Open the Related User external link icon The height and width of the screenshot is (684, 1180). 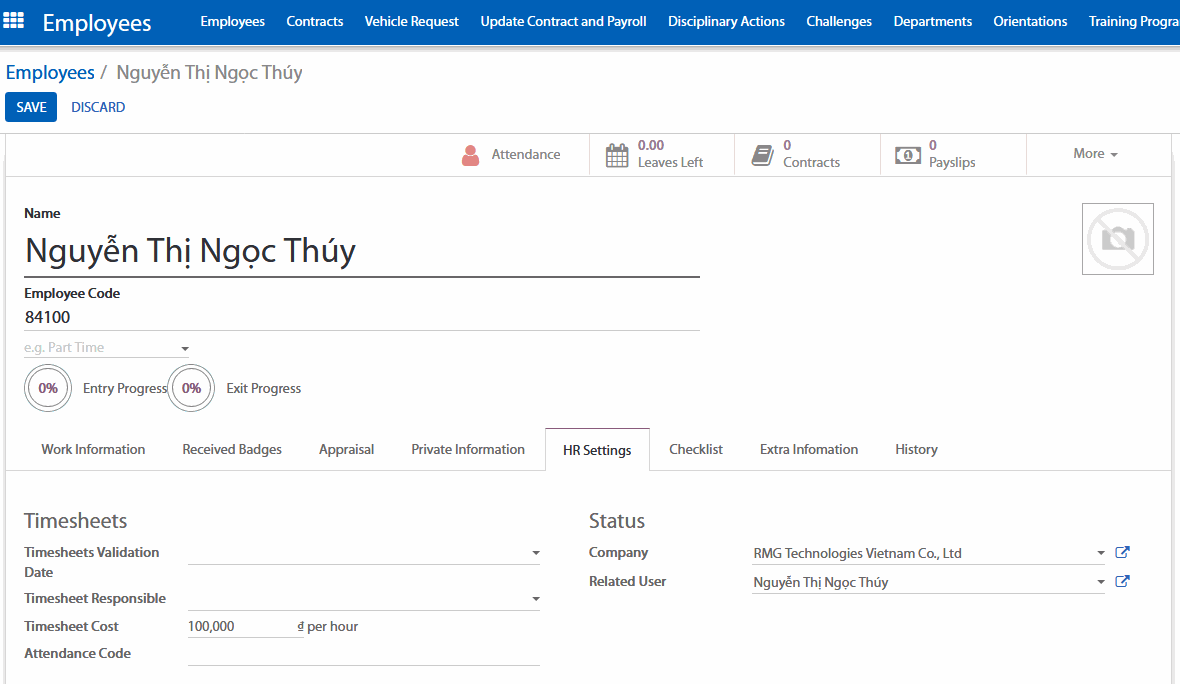tap(1122, 581)
